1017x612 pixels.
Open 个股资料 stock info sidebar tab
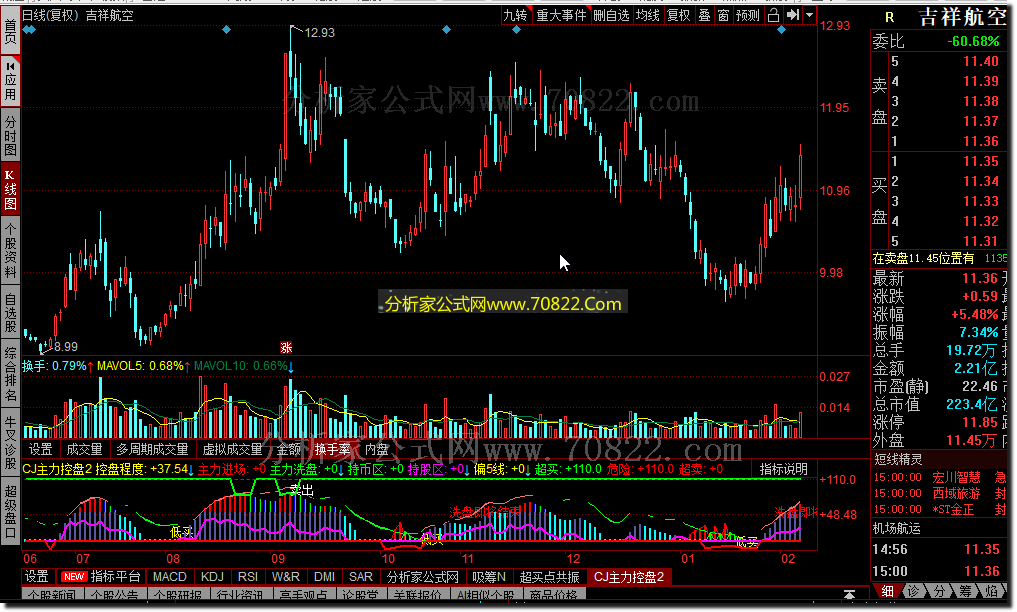pos(10,250)
